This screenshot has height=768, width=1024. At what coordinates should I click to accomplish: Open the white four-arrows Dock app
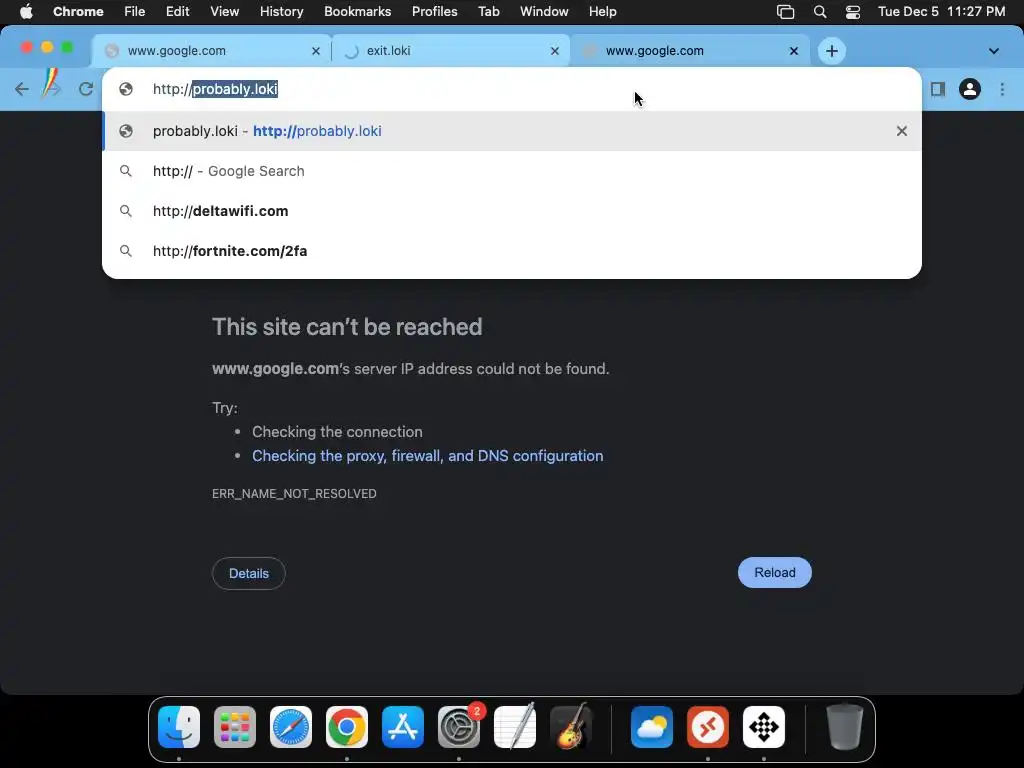763,727
